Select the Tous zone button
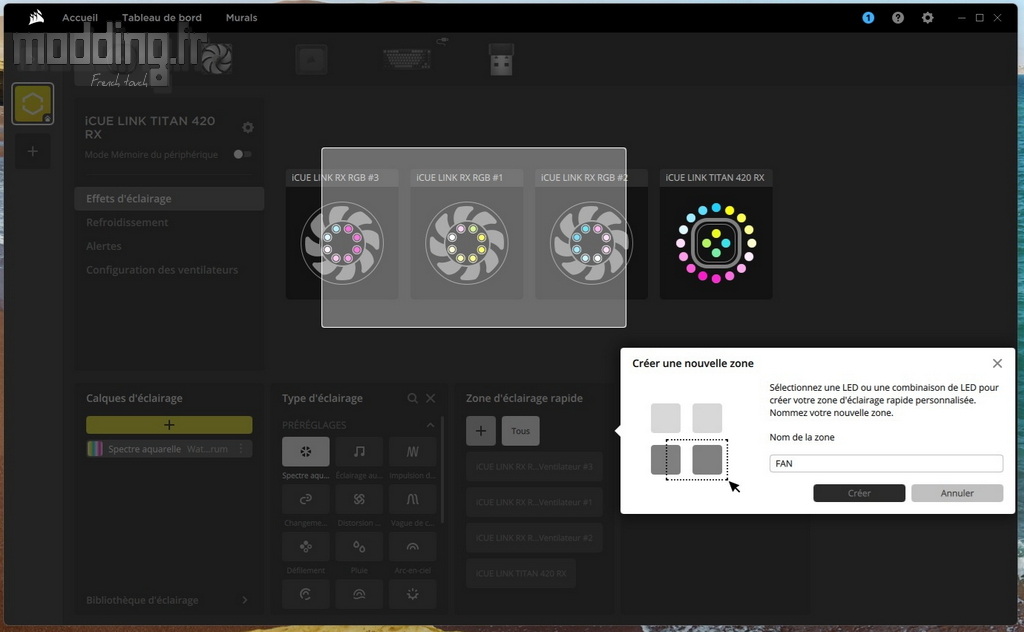 tap(520, 431)
